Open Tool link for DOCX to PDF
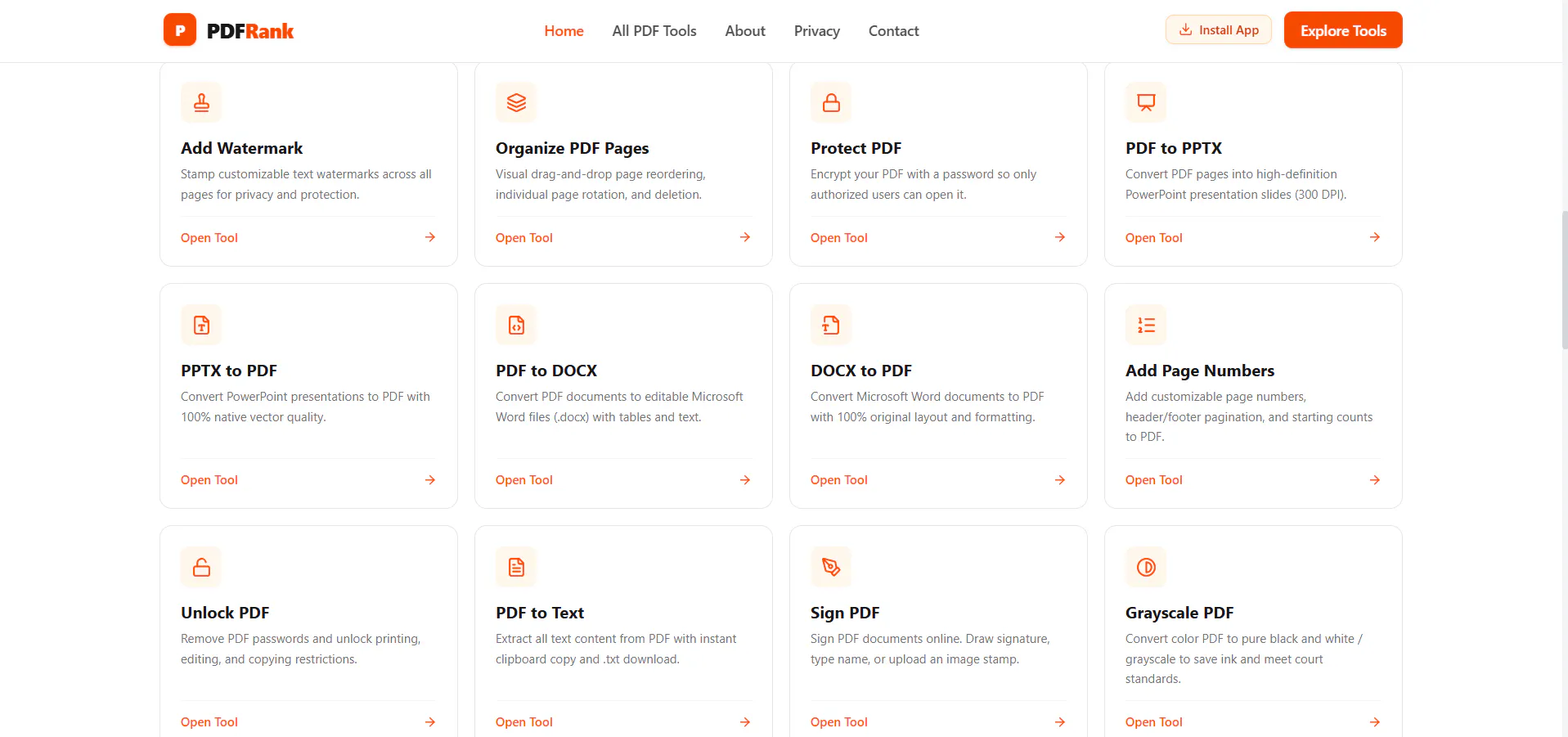Screen dimensions: 1568x737 (839, 480)
